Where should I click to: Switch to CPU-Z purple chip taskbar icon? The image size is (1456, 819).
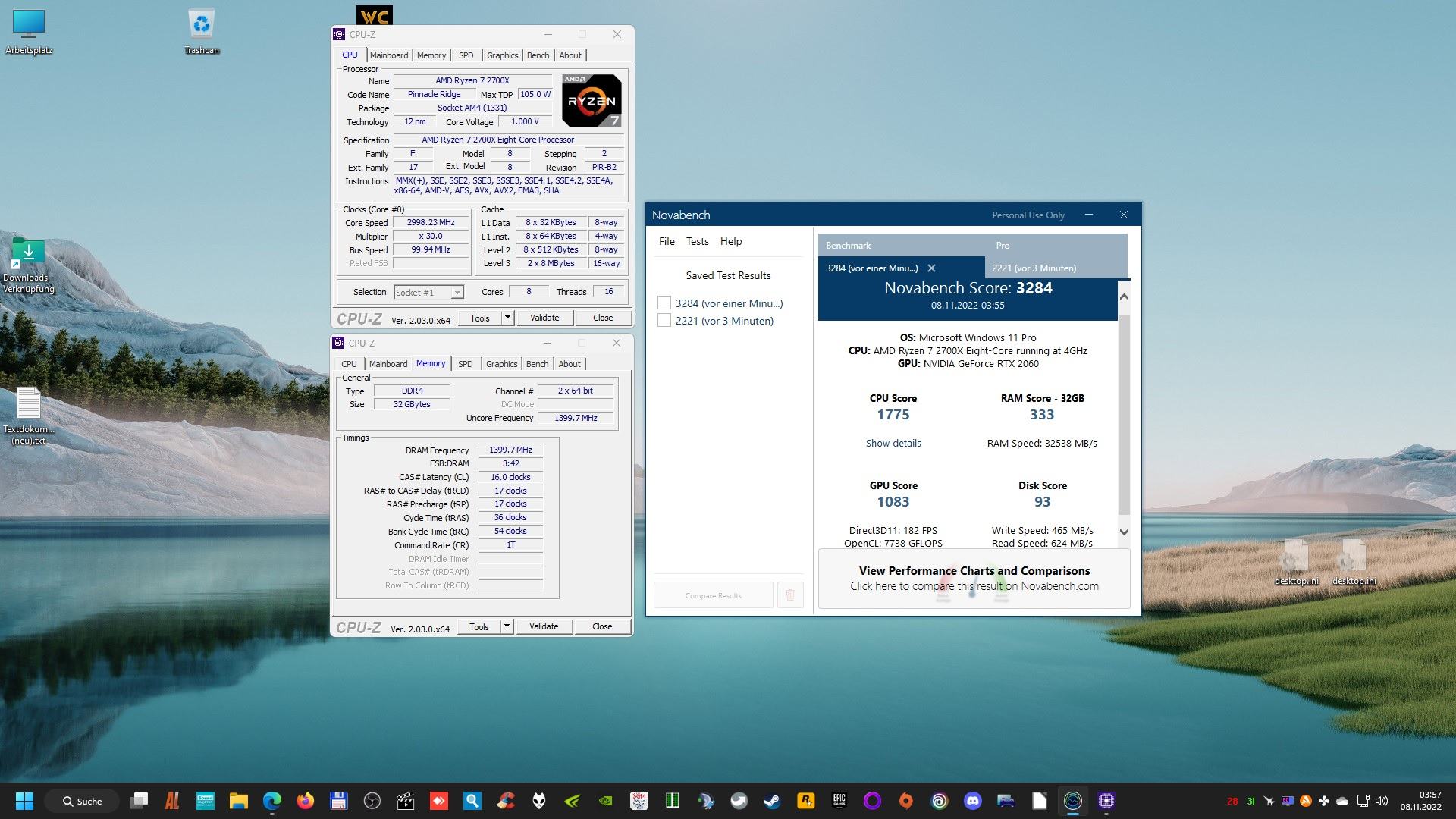pos(1106,801)
